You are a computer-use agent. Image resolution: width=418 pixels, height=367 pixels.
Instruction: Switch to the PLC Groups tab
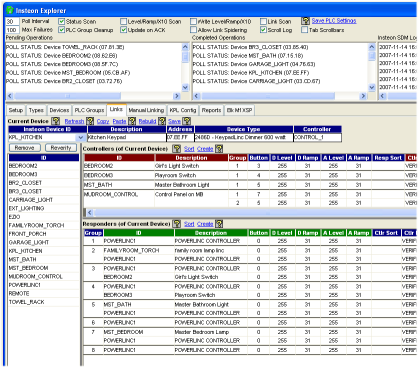[89, 110]
